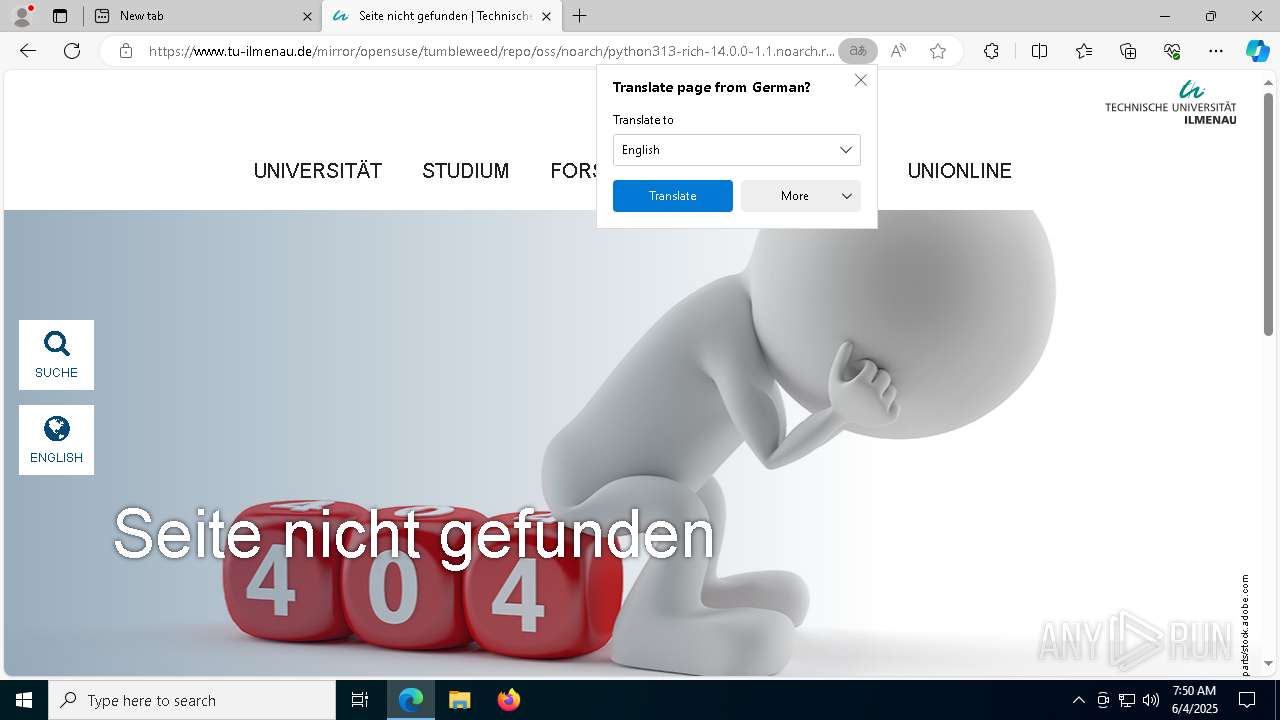Open the SUCHE search button

[56, 355]
